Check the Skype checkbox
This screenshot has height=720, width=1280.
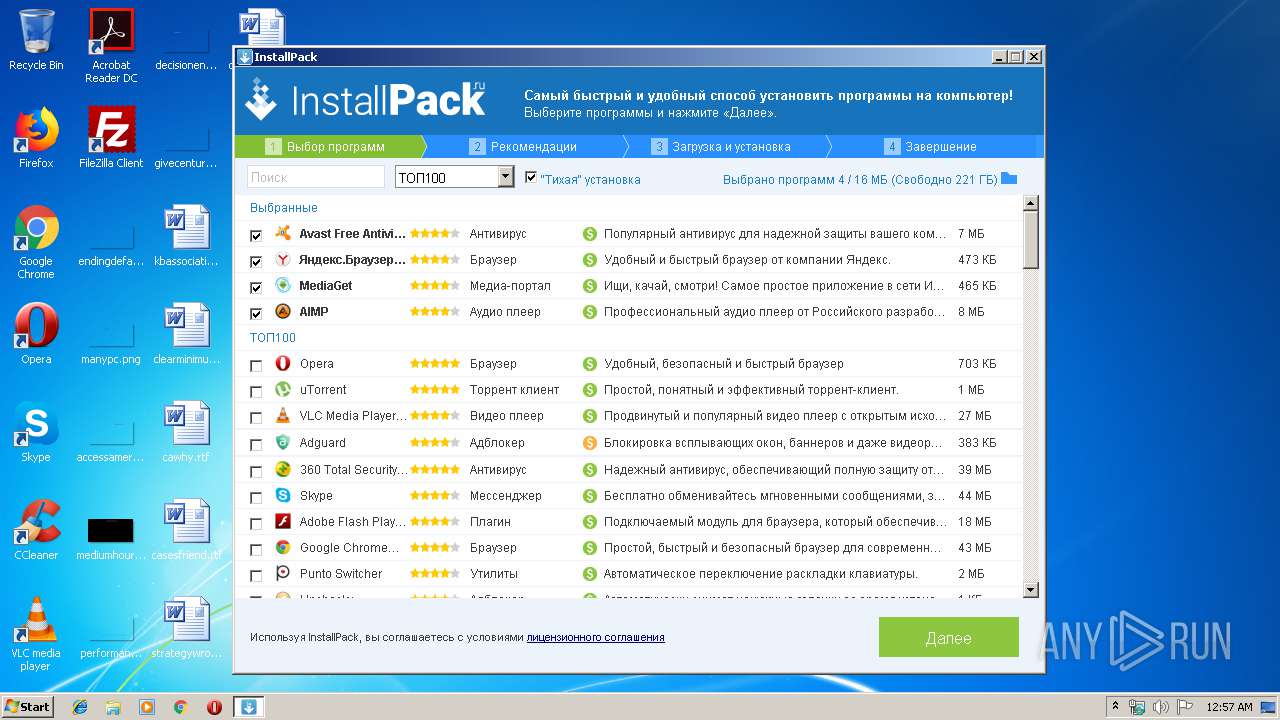coord(256,496)
